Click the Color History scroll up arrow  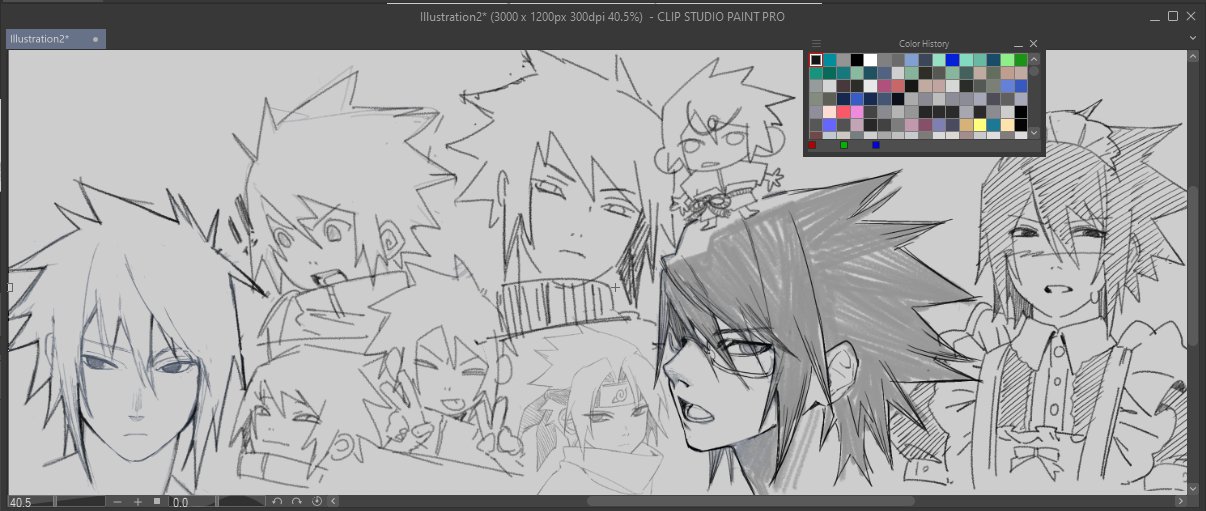(1034, 59)
